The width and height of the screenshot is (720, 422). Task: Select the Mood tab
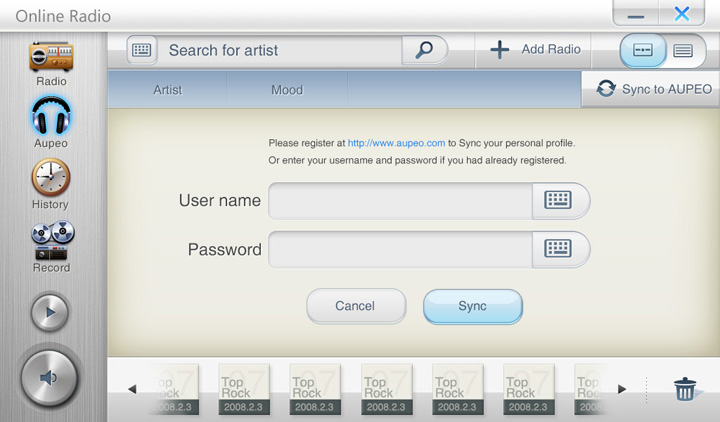point(287,90)
